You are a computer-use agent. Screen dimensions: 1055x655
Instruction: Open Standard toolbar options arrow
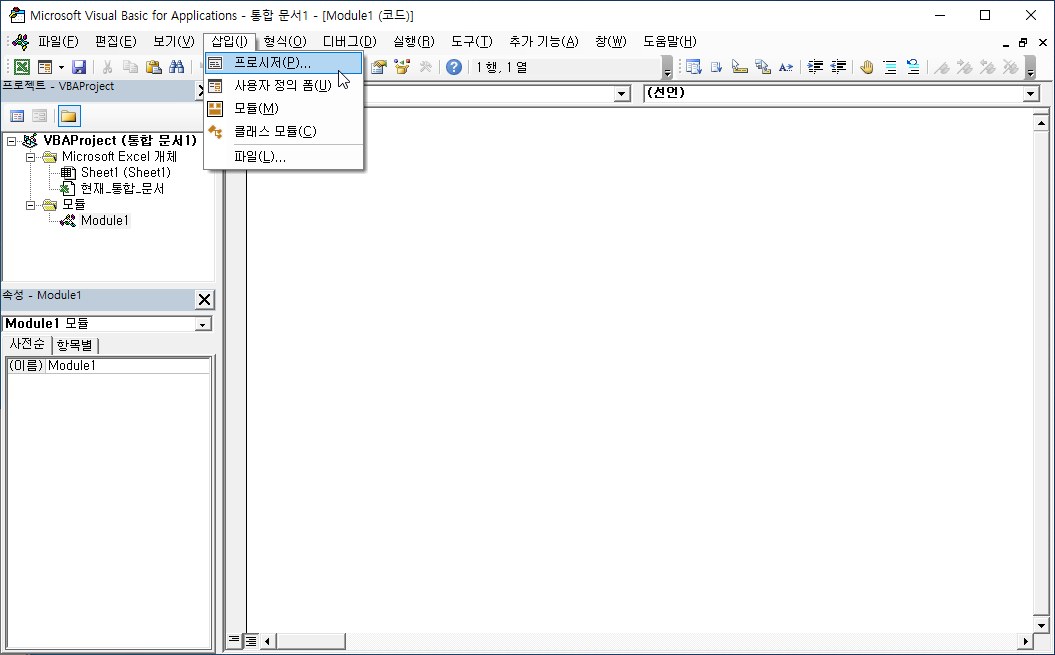point(667,68)
